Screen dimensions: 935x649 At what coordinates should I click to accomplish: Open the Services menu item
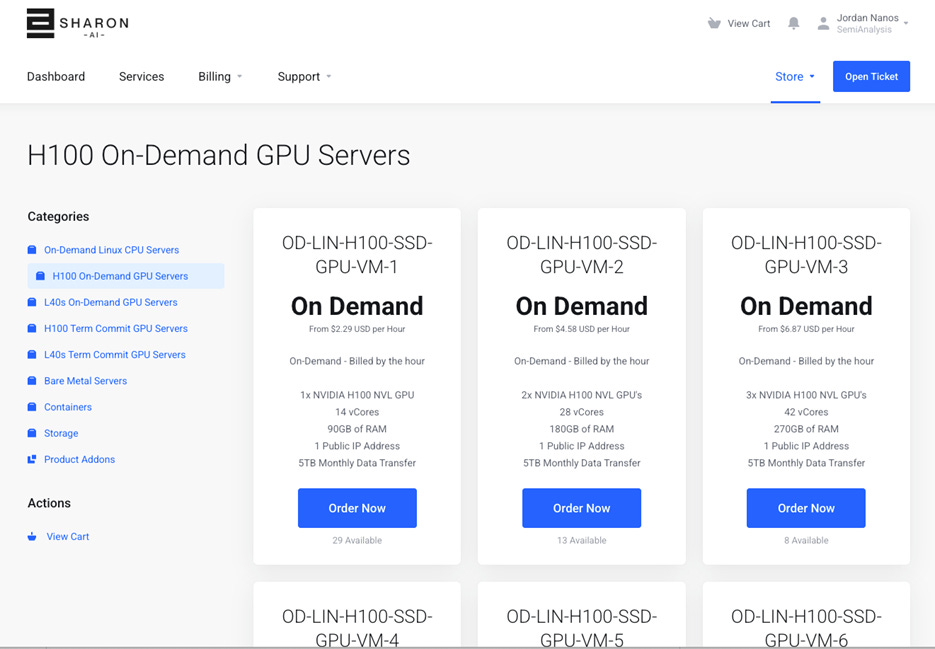[141, 76]
